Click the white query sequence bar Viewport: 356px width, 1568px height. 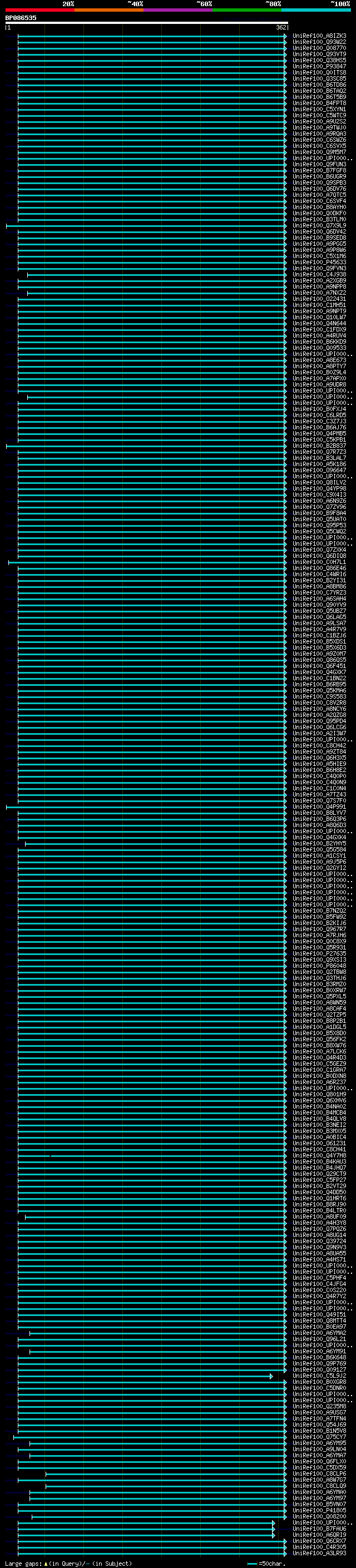point(147,23)
